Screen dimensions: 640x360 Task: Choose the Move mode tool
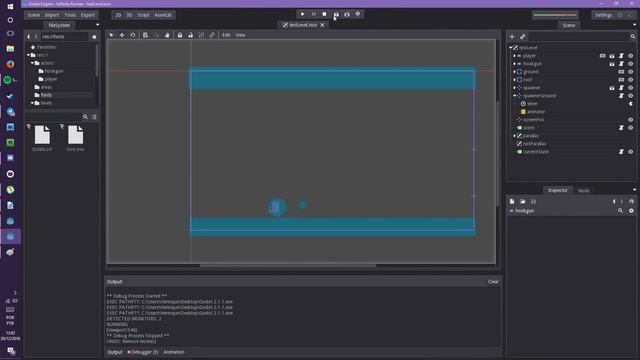click(122, 35)
